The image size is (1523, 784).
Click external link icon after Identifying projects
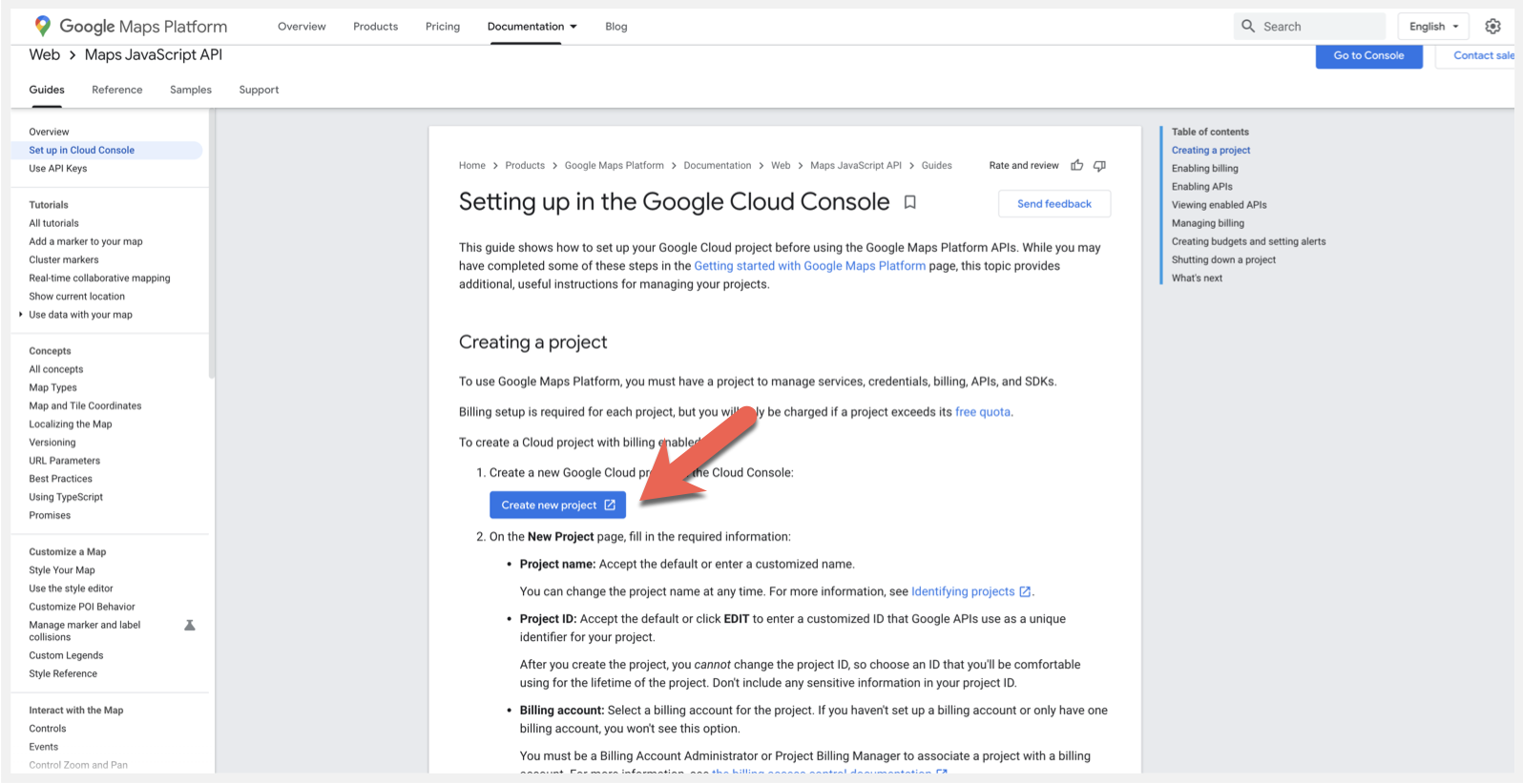click(1025, 592)
